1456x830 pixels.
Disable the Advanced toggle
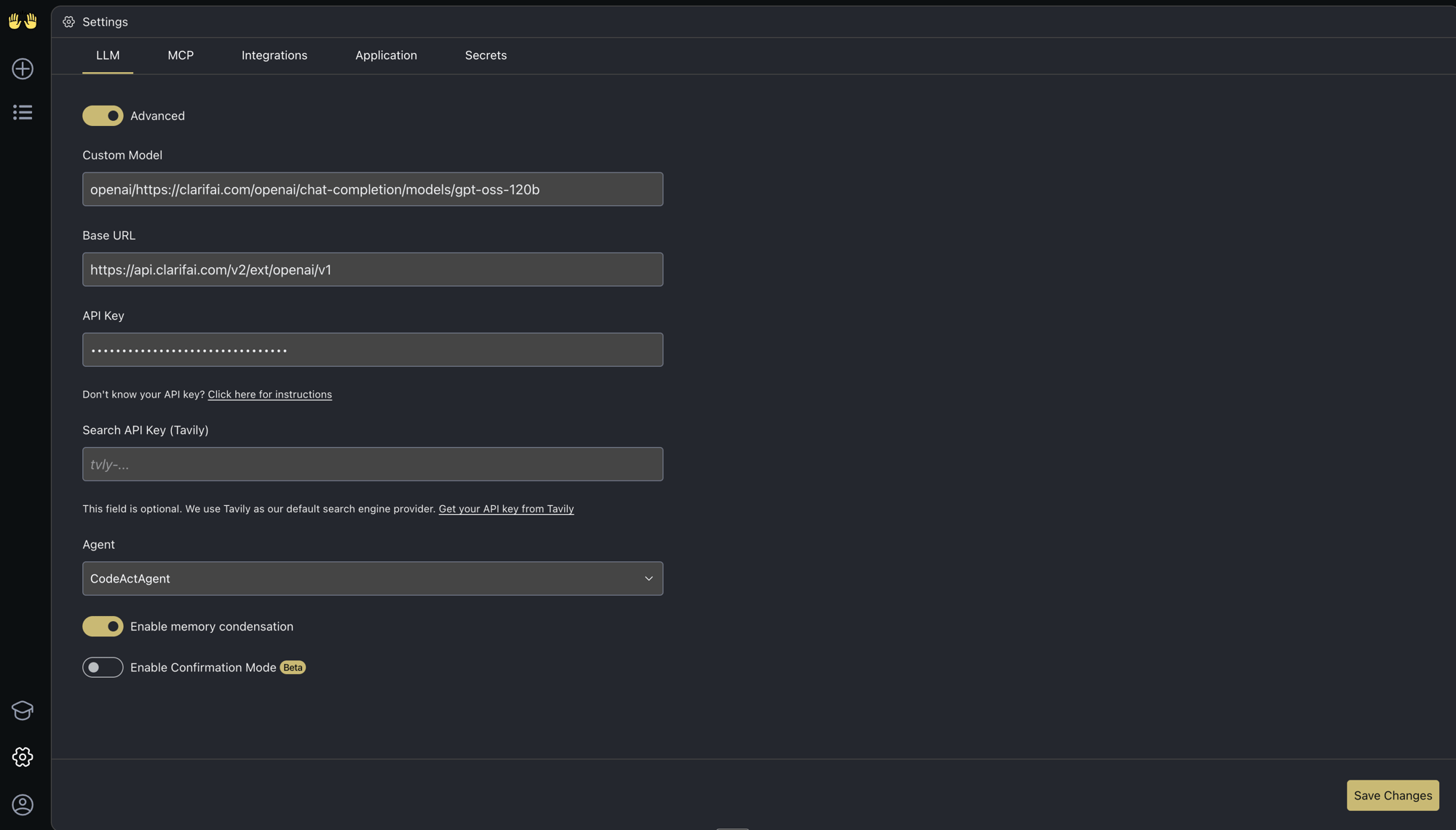[103, 116]
